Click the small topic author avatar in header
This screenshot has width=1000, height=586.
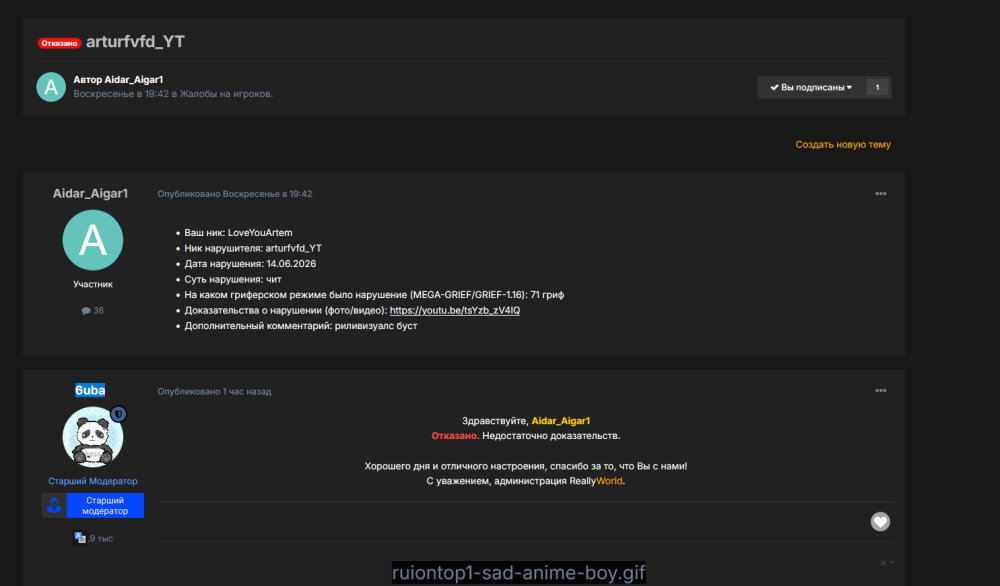[51, 87]
